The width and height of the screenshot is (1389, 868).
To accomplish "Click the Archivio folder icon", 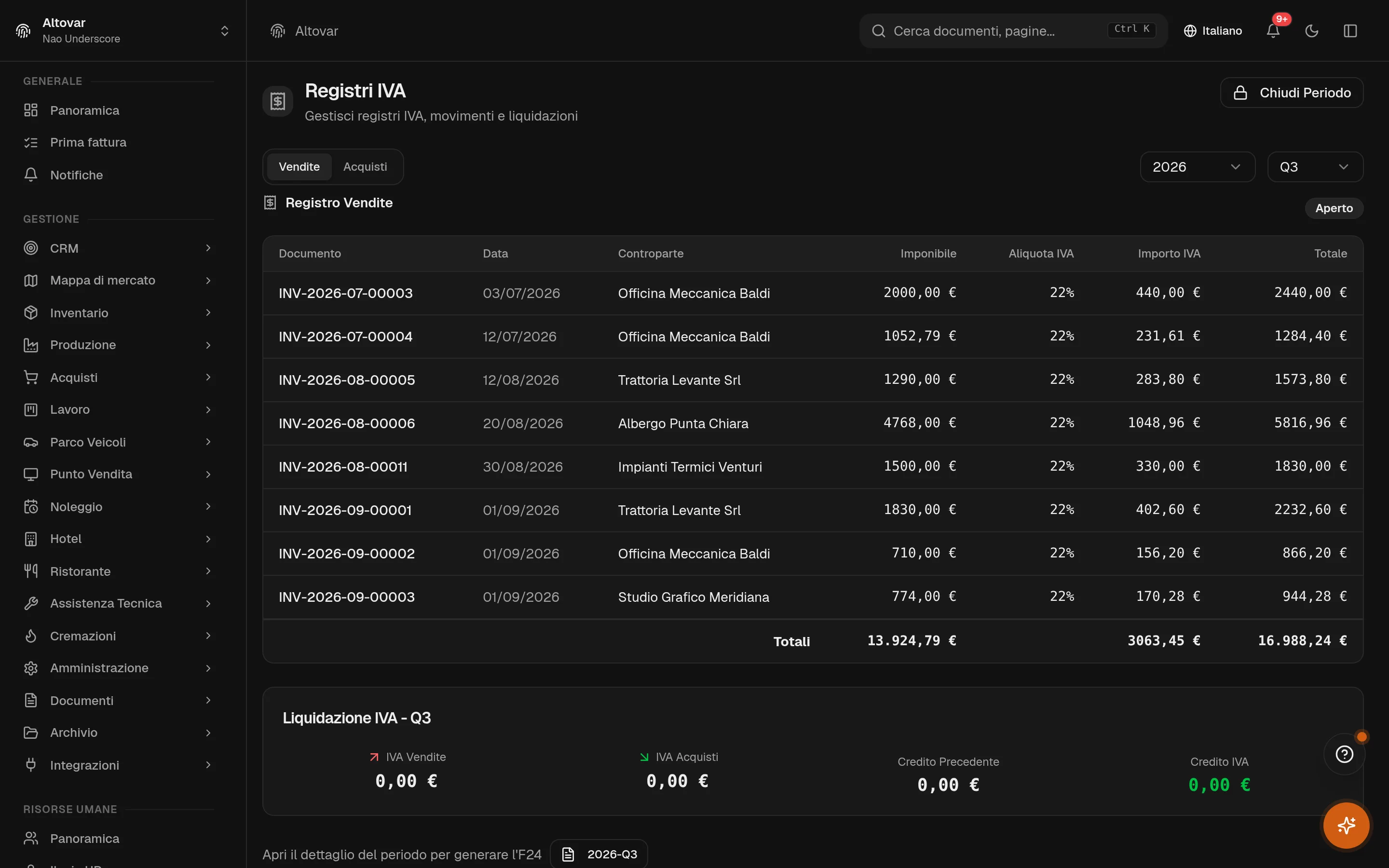I will tap(31, 732).
